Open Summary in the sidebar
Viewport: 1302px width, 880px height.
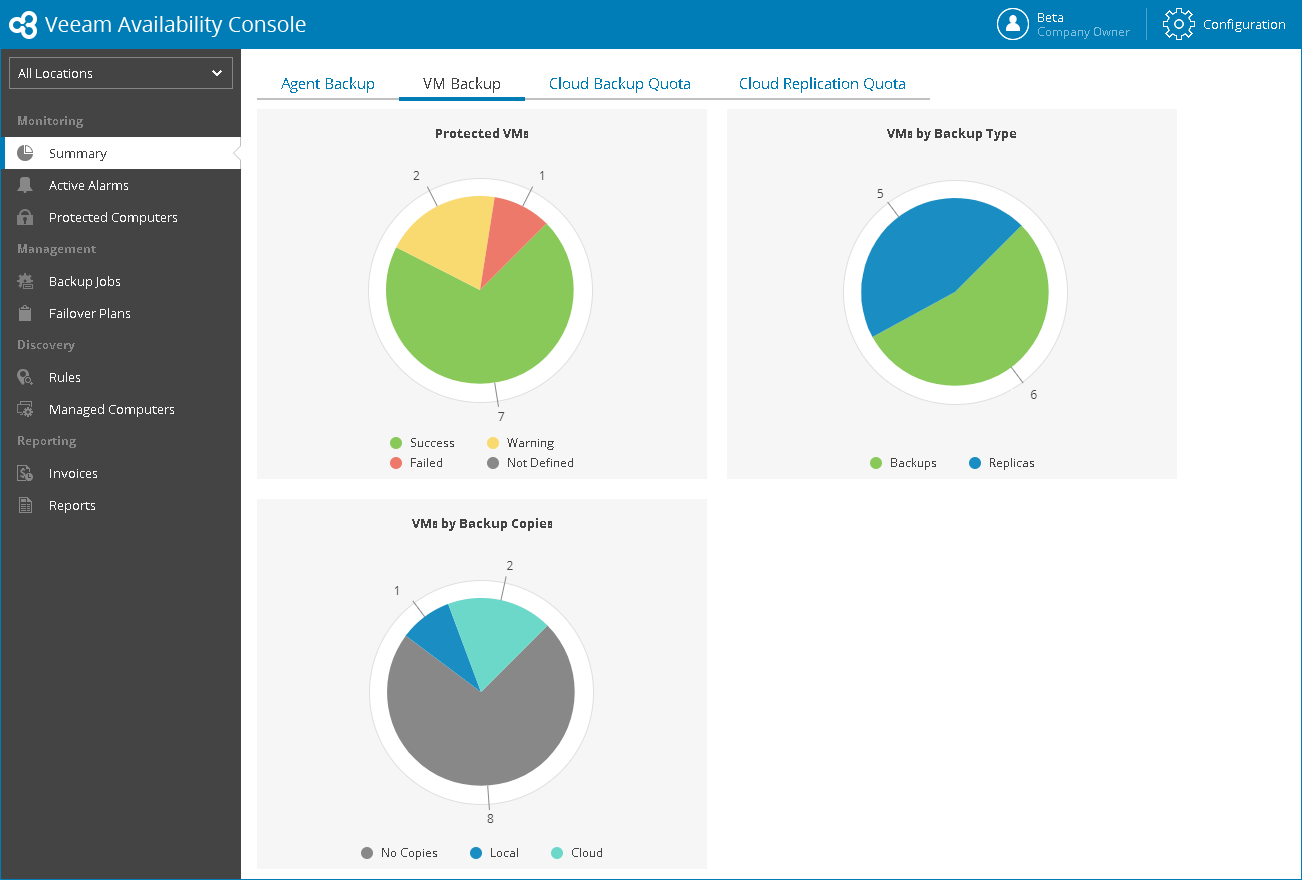coord(121,153)
